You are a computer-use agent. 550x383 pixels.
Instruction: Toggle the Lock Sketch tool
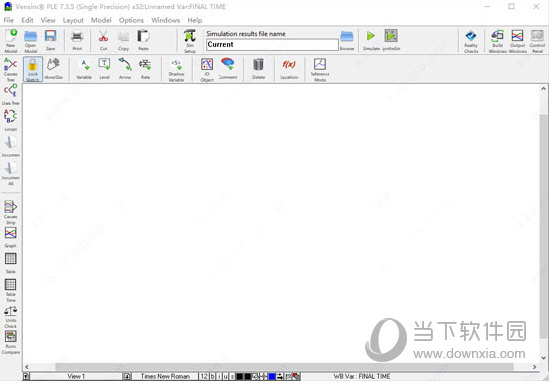pos(33,69)
